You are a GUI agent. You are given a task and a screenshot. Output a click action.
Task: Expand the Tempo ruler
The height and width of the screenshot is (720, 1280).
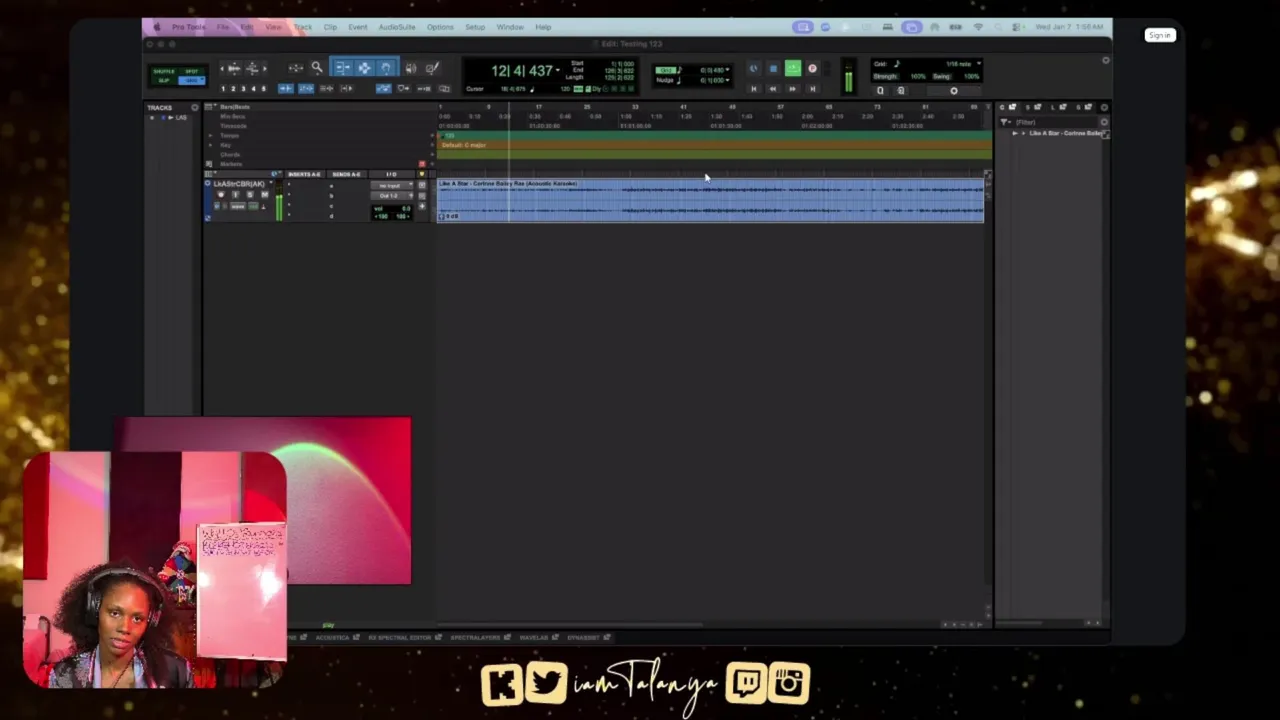[210, 135]
